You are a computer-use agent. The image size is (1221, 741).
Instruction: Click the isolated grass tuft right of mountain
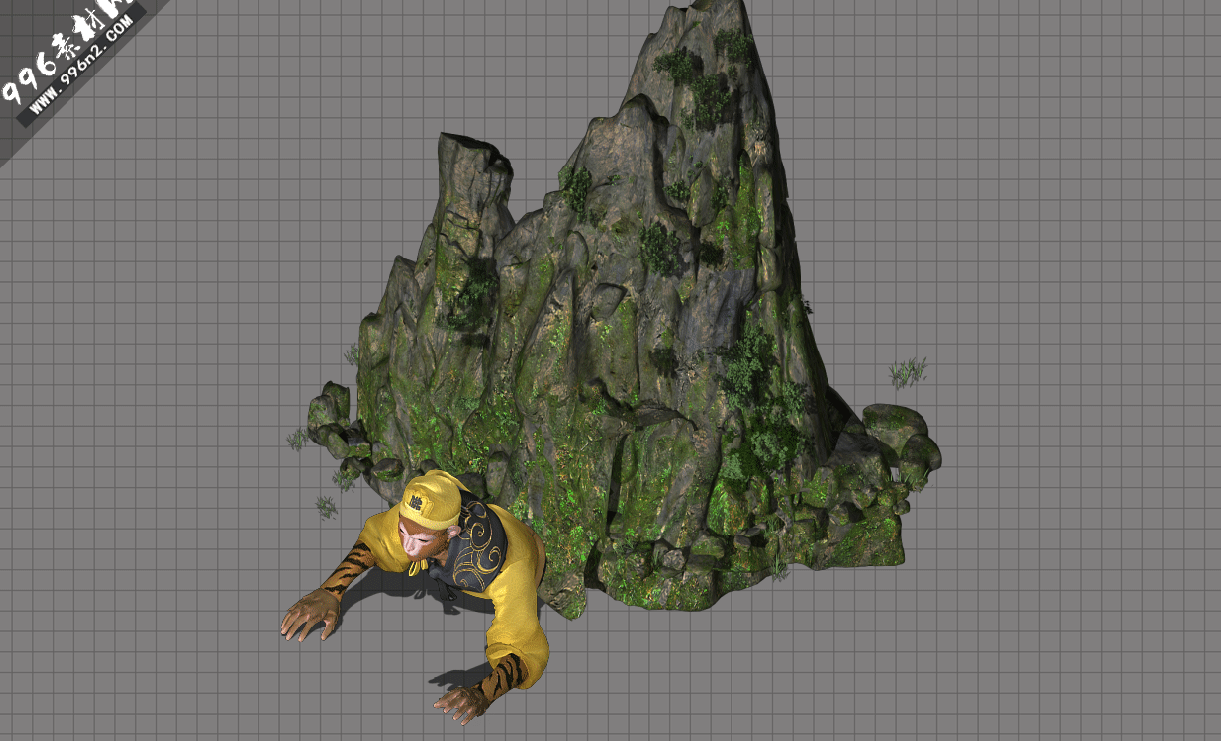tap(908, 373)
